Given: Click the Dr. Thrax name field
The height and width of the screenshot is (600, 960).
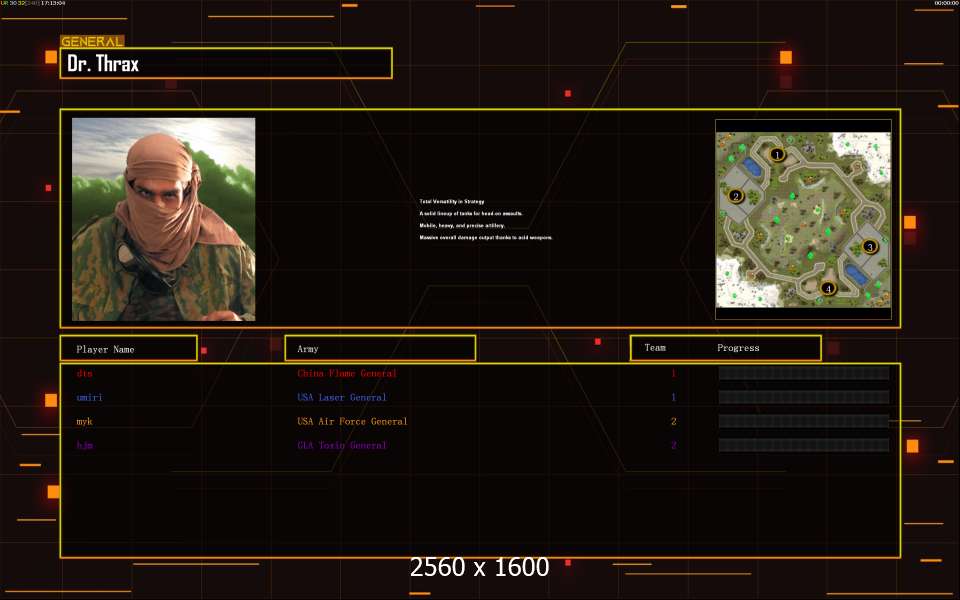Looking at the screenshot, I should pyautogui.click(x=226, y=64).
